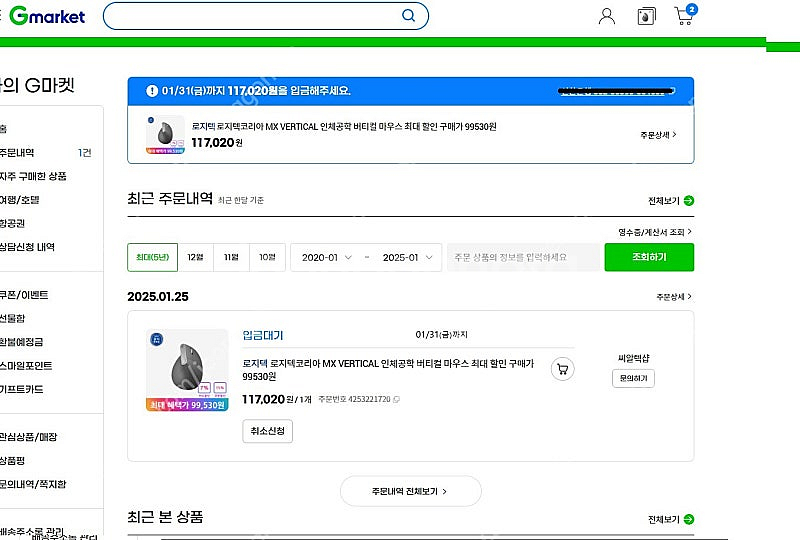Select the 최대(5년) period tab
This screenshot has width=800, height=540.
click(x=153, y=257)
